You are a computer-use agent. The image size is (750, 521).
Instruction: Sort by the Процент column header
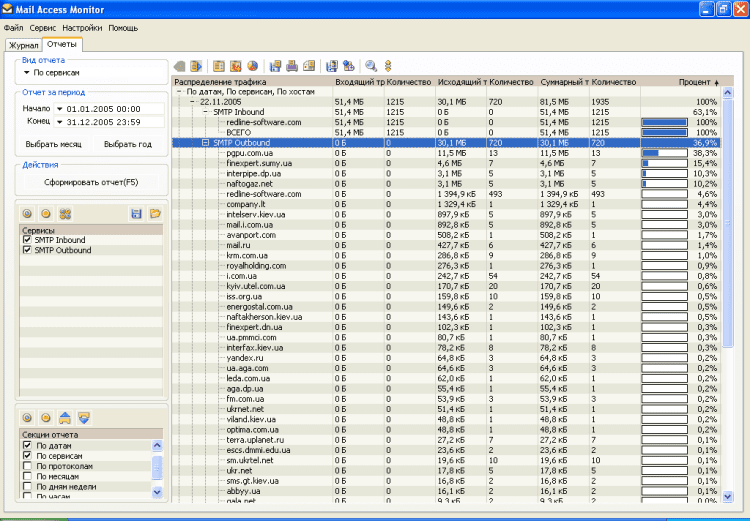coord(694,81)
